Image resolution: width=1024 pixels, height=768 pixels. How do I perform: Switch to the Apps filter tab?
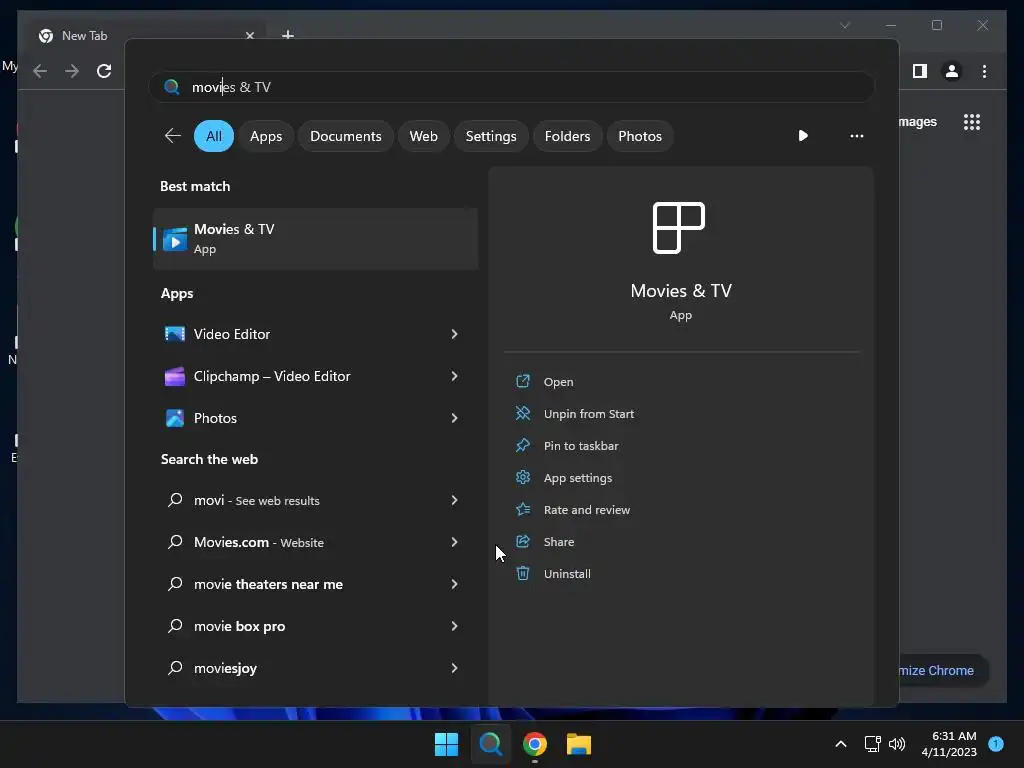[x=266, y=136]
